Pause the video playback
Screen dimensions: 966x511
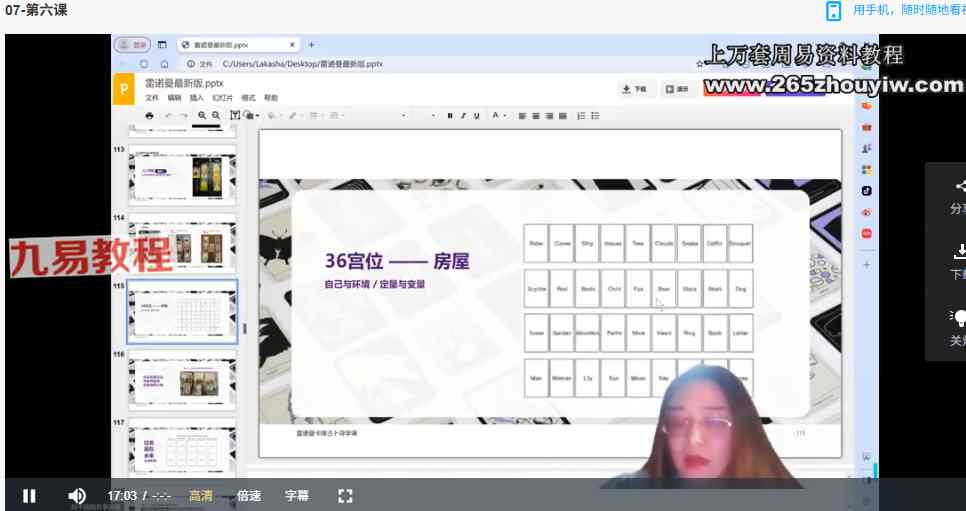click(x=29, y=495)
